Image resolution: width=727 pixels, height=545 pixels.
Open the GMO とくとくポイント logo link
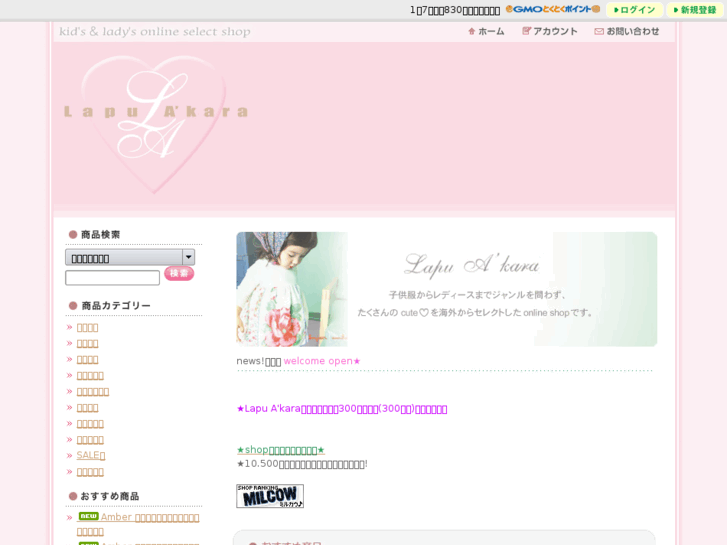point(553,9)
